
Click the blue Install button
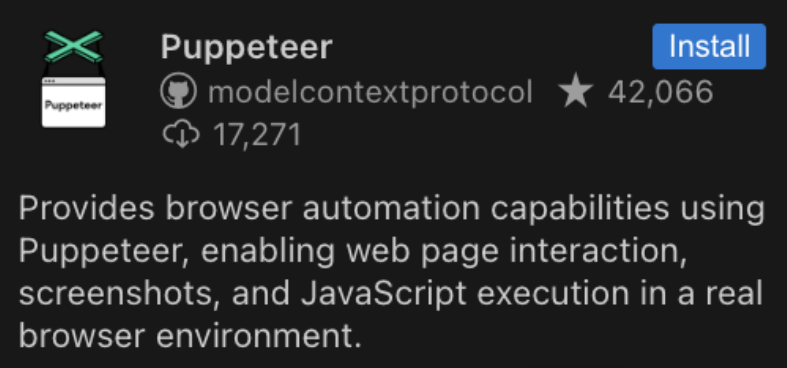click(x=709, y=46)
